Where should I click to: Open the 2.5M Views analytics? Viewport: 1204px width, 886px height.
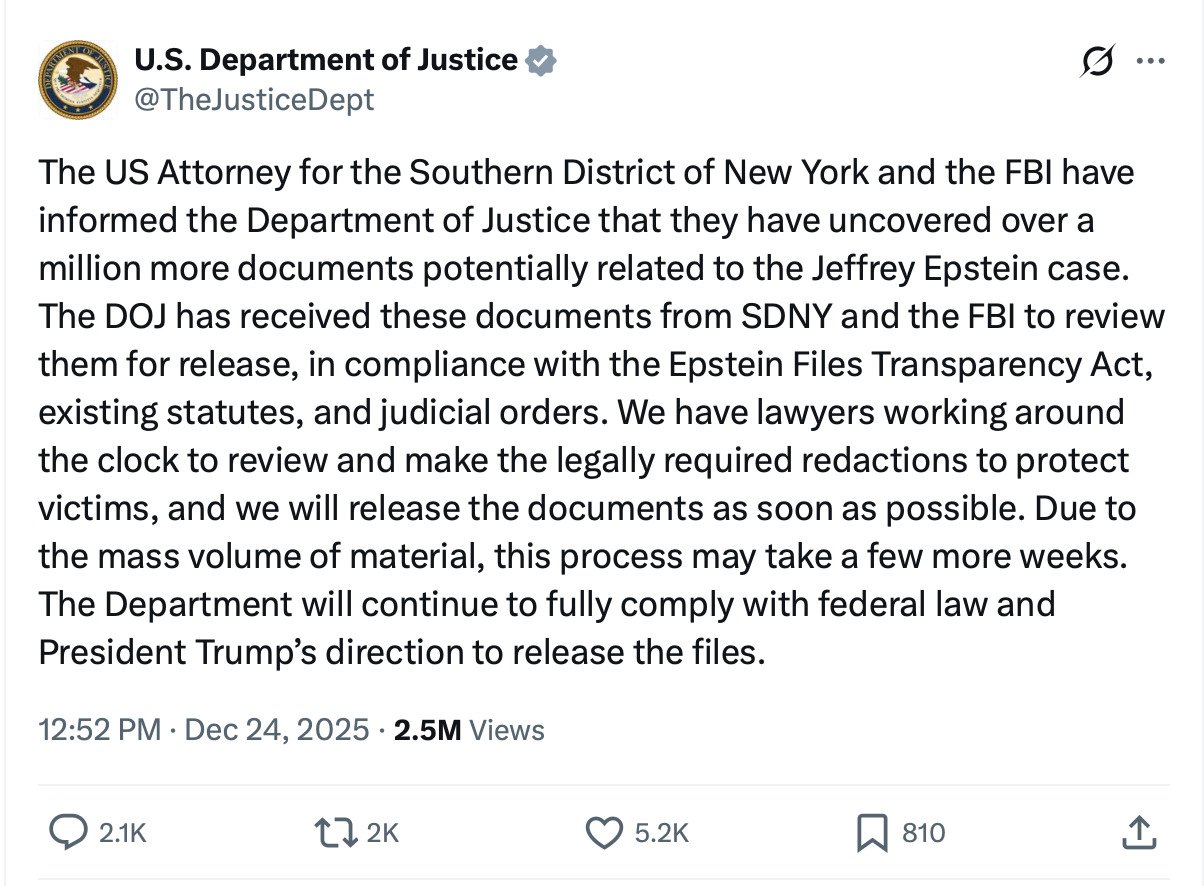(469, 730)
